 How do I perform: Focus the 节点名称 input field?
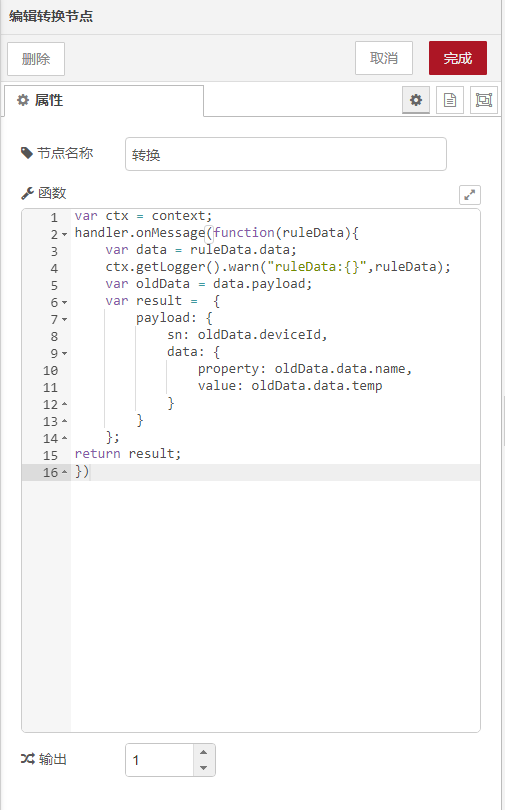click(x=286, y=154)
